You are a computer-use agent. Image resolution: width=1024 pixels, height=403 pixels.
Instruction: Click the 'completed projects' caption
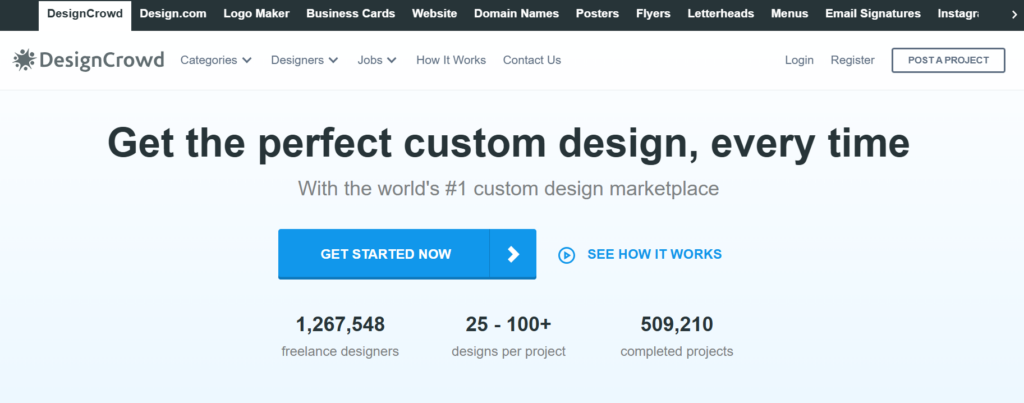pos(677,351)
